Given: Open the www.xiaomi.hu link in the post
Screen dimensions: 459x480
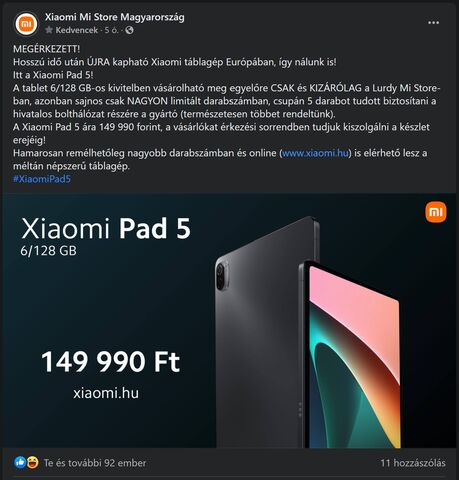Looking at the screenshot, I should click(x=315, y=153).
